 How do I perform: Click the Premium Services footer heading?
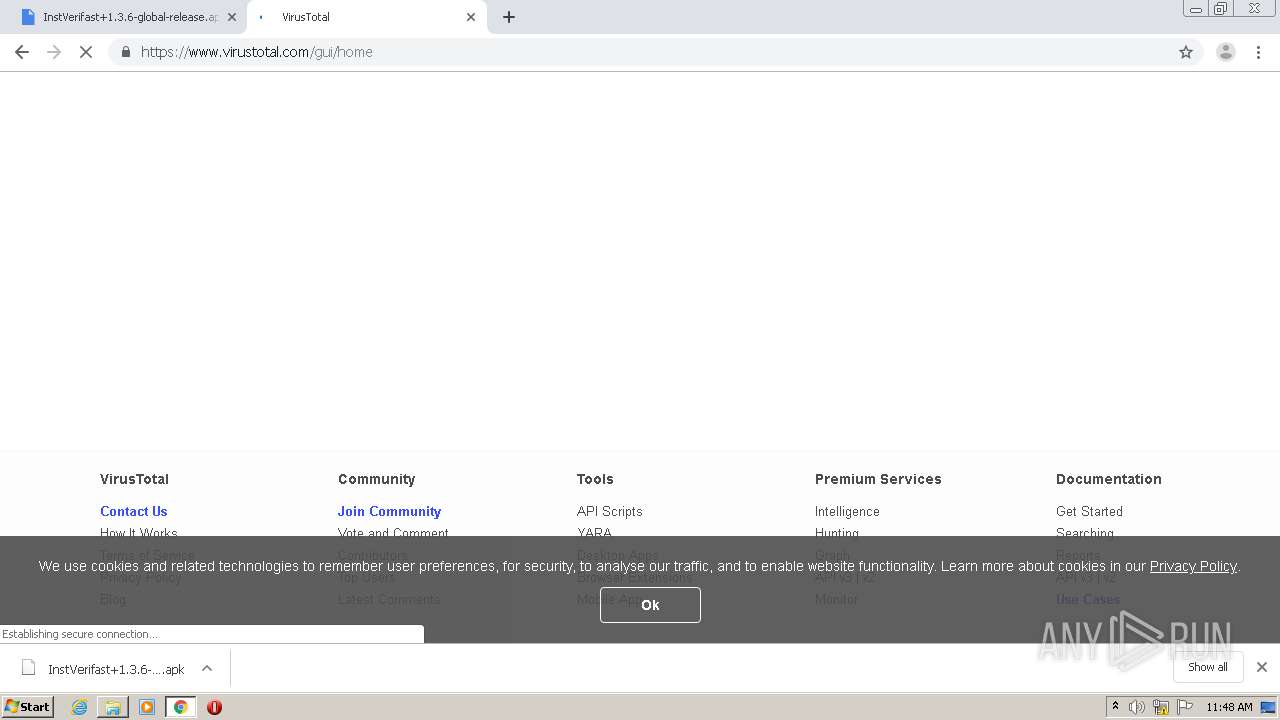click(878, 479)
